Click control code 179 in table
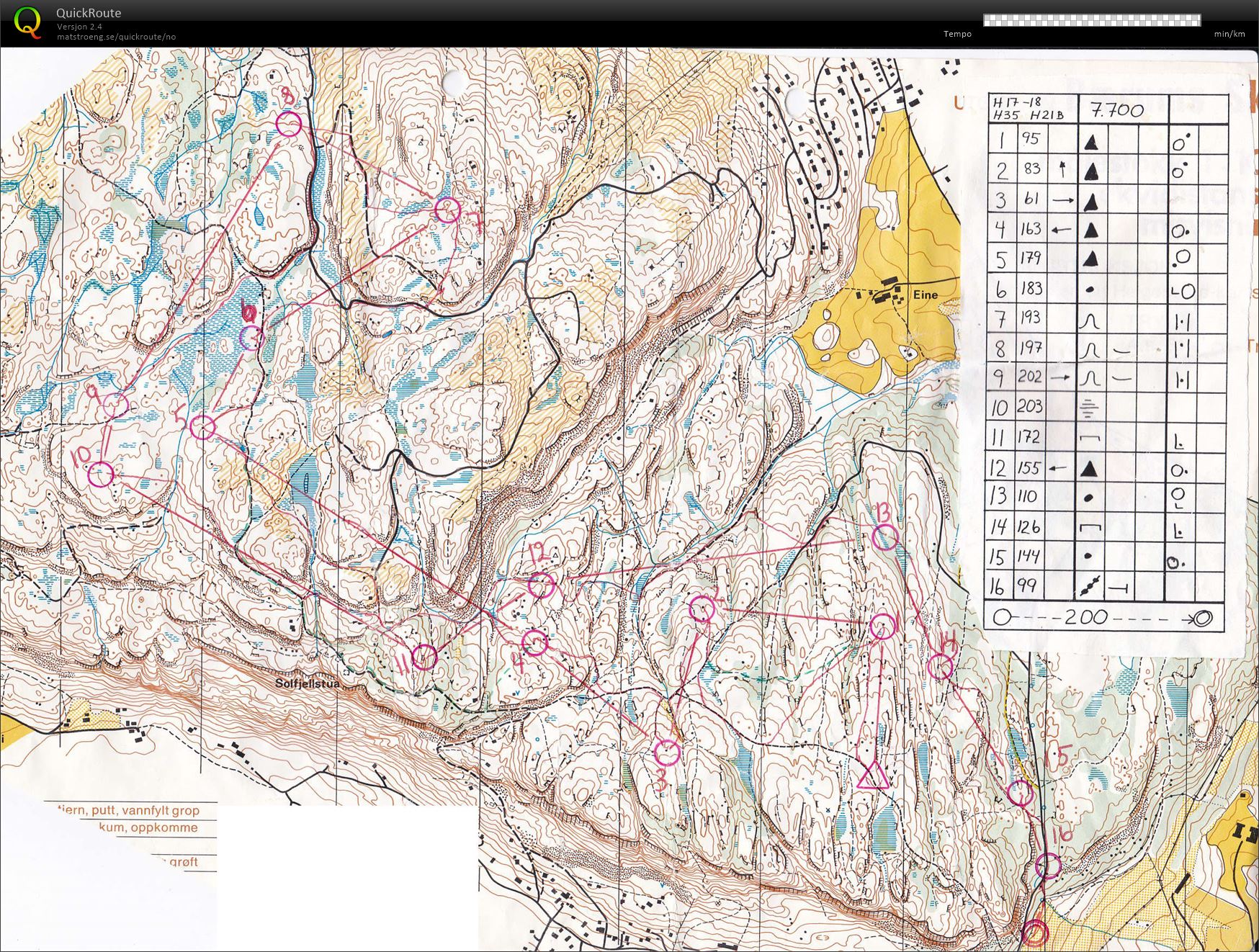 (1031, 258)
